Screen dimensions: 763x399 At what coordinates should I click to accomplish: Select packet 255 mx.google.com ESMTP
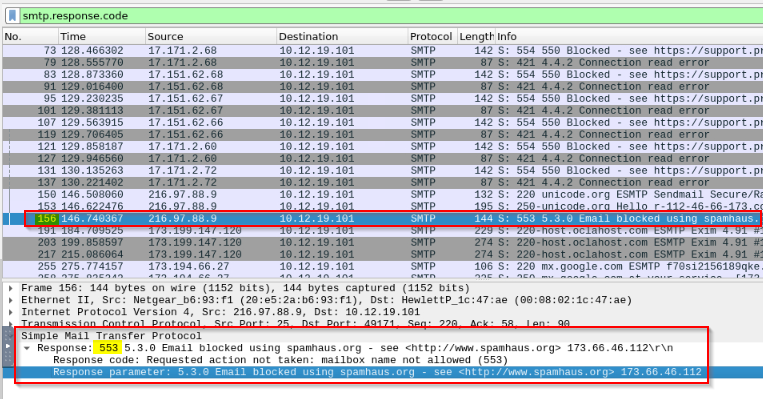pos(382,267)
